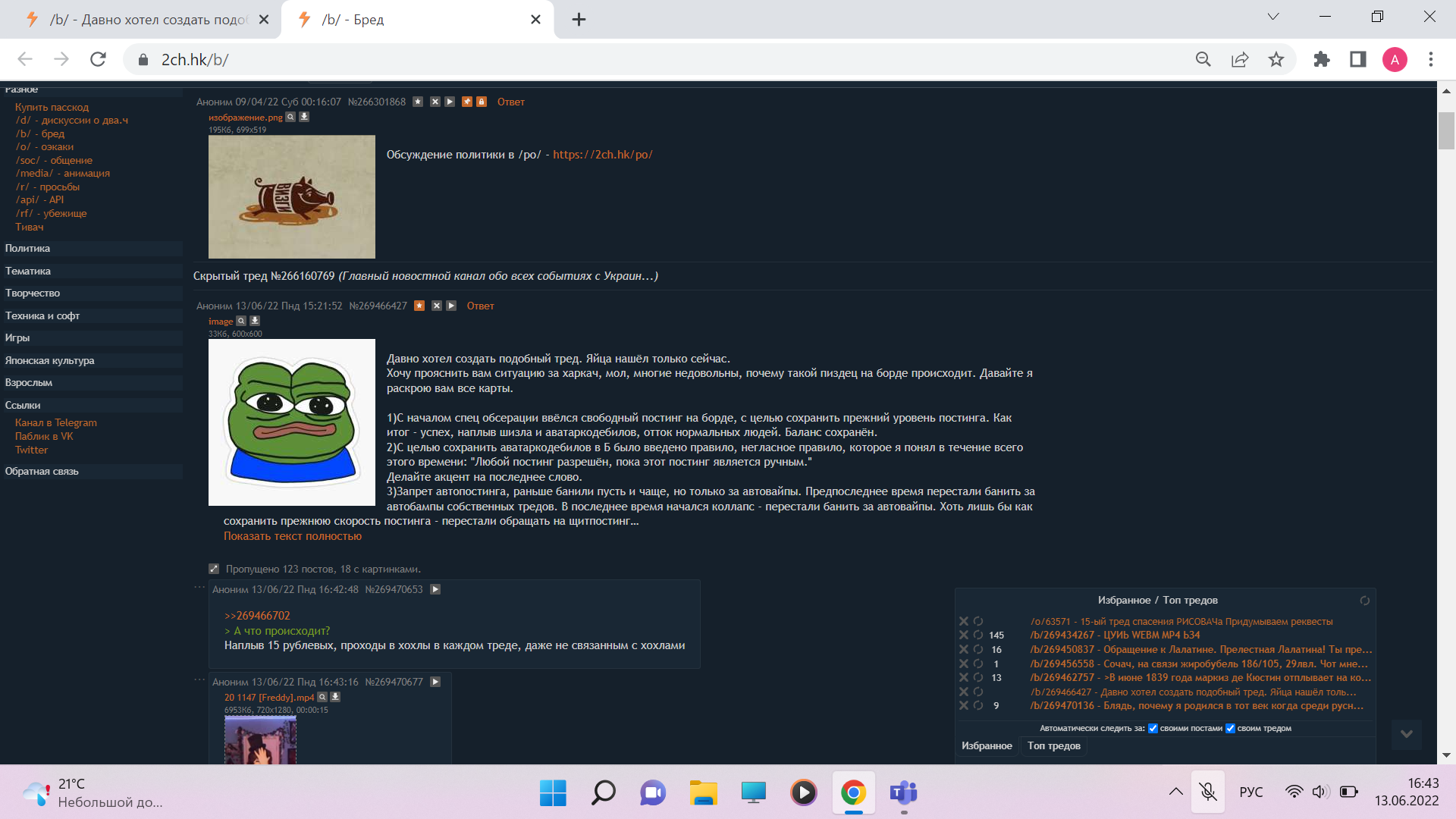Screen dimensions: 1456x819
Task: Expand the Творчество sidebar section
Action: click(92, 293)
